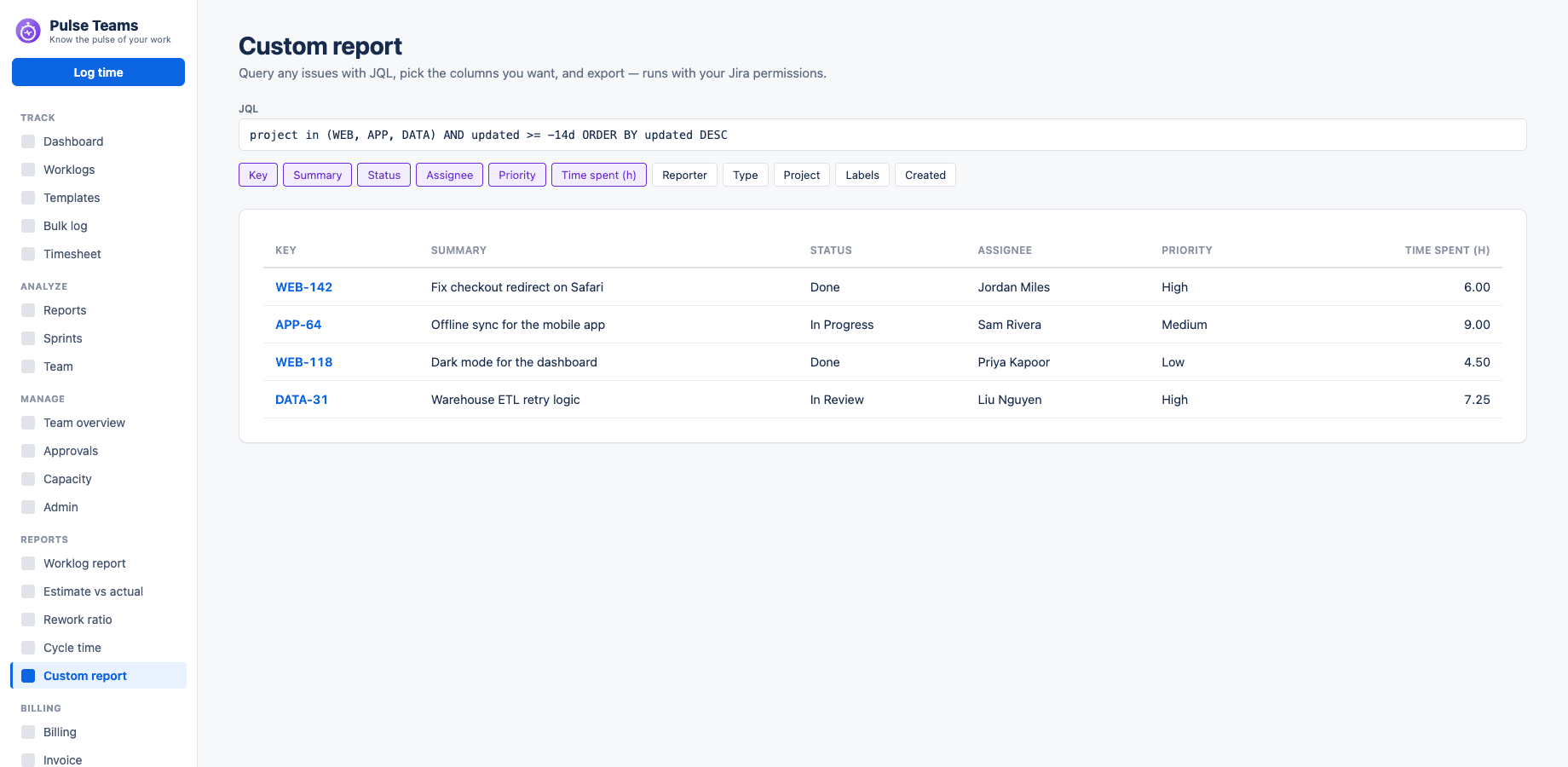Log time with the blue button
Screen dimensions: 1568x767
98,72
